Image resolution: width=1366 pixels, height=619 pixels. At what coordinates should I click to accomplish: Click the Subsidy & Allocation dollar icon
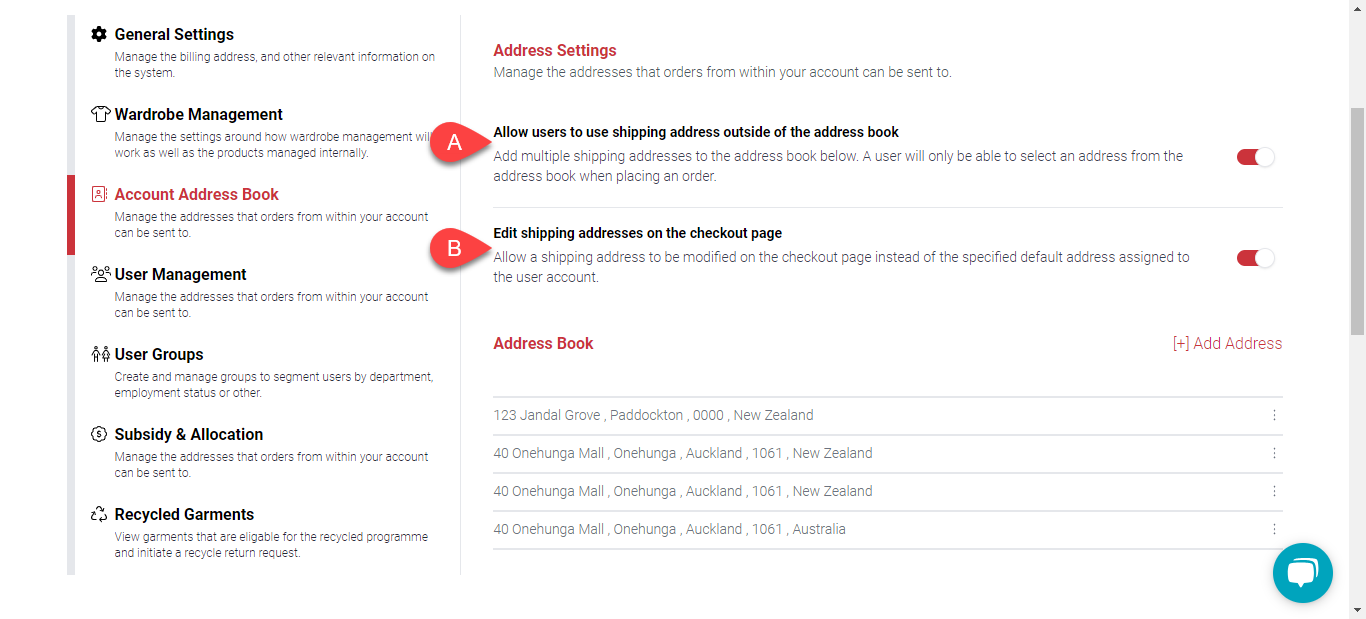(x=99, y=434)
